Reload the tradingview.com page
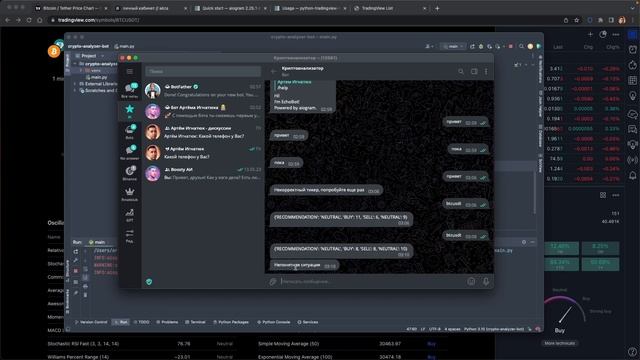The width and height of the screenshot is (640, 360). click(x=29, y=20)
